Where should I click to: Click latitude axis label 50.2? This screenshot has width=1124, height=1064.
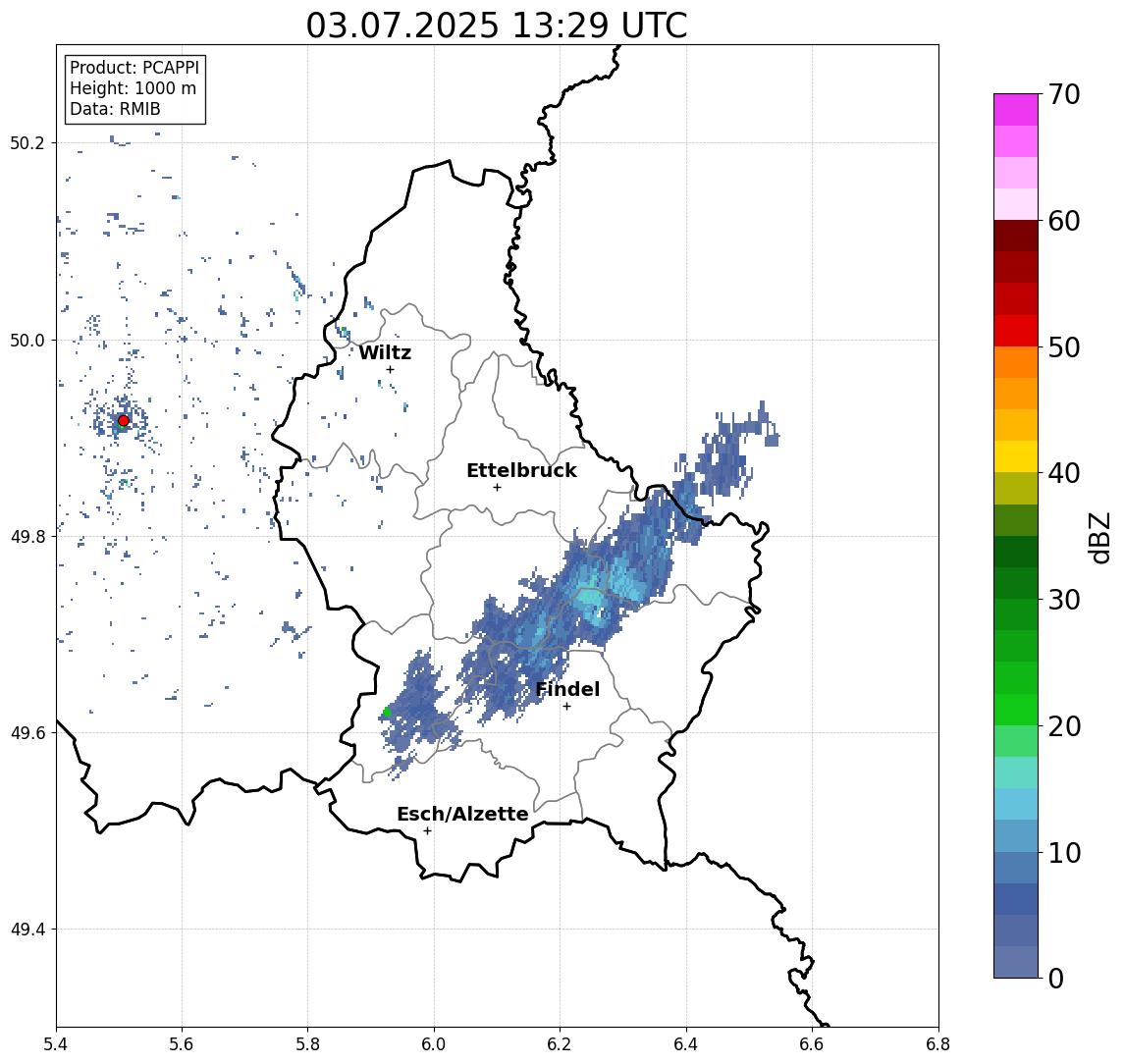[x=27, y=142]
